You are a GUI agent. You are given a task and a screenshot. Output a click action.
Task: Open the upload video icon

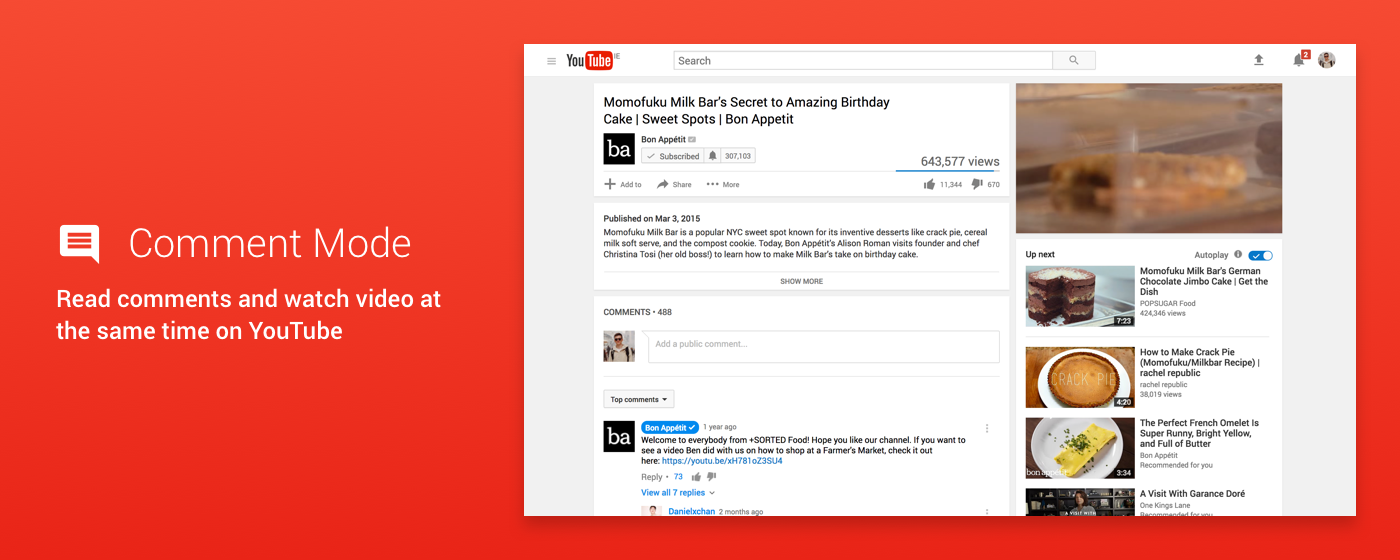(1259, 60)
